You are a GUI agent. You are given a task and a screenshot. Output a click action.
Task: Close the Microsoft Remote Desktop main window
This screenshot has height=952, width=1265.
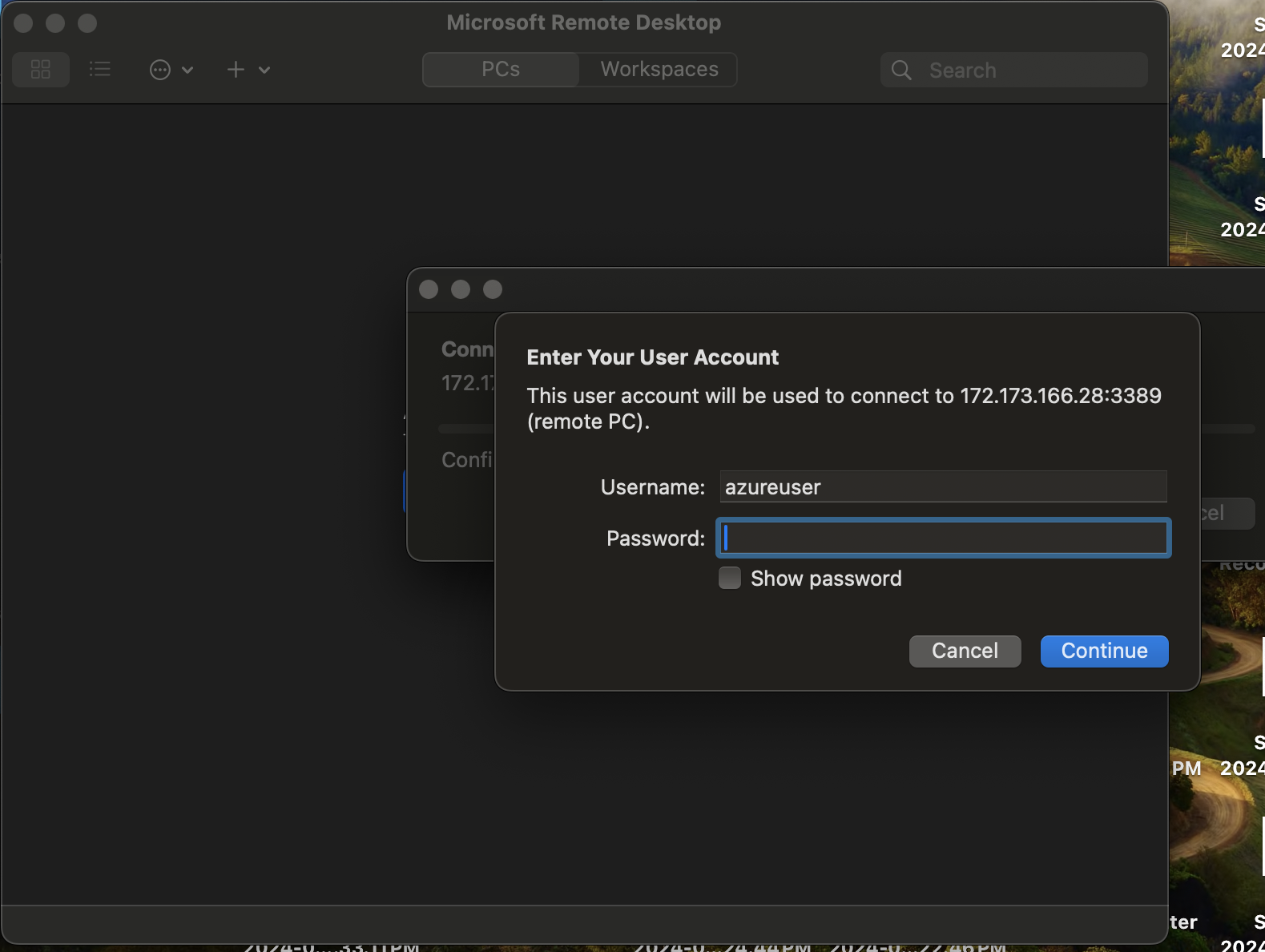click(x=23, y=23)
